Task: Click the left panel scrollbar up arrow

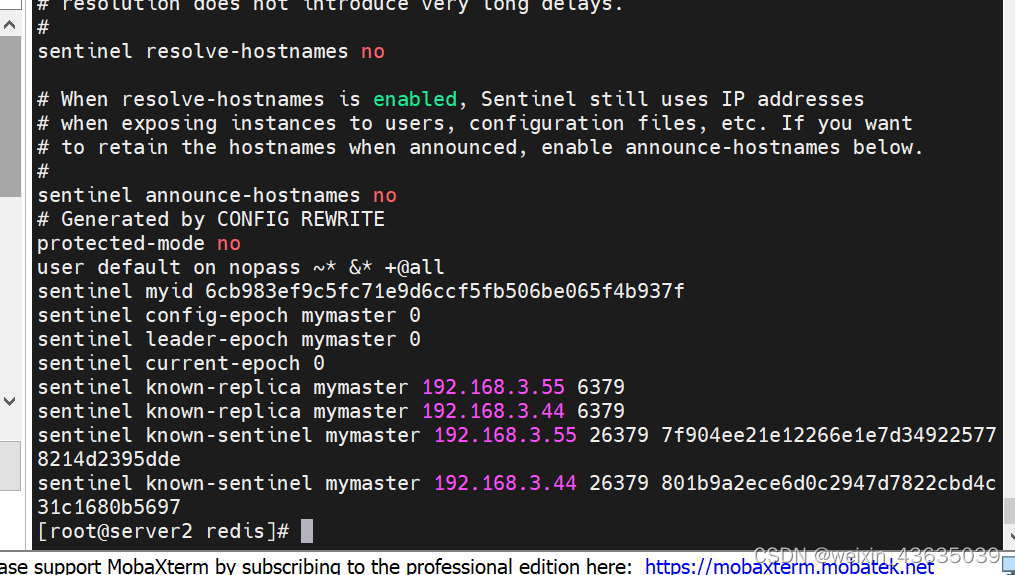Action: [10, 25]
